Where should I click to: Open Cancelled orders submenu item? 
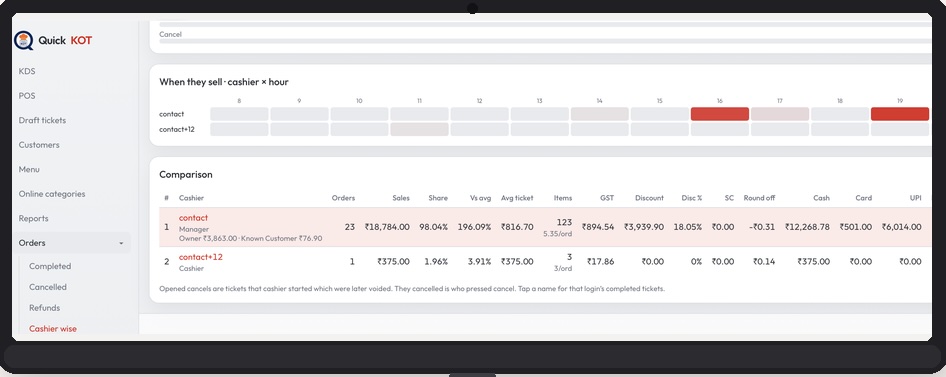[48, 287]
